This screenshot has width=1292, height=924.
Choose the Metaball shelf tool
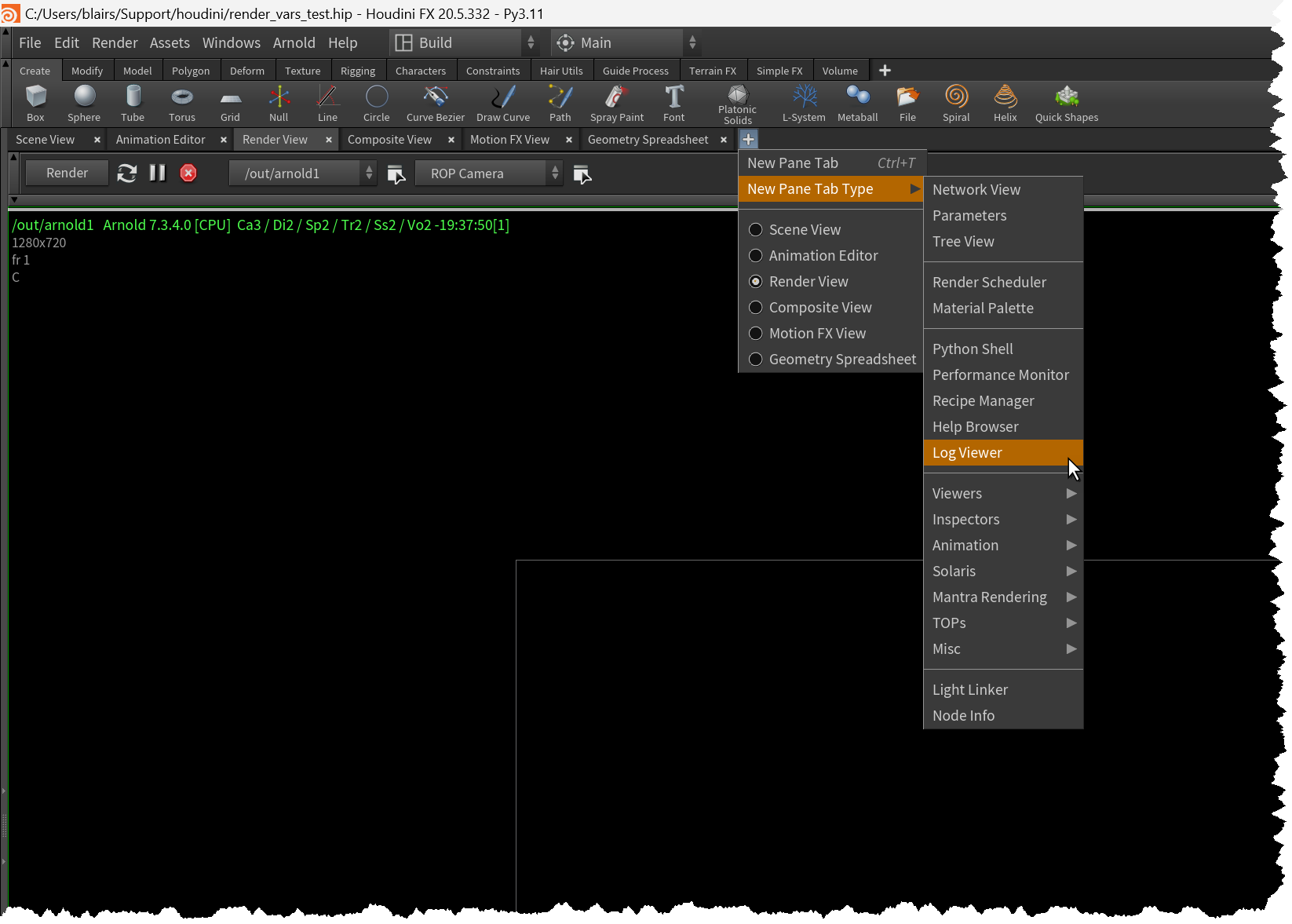857,104
